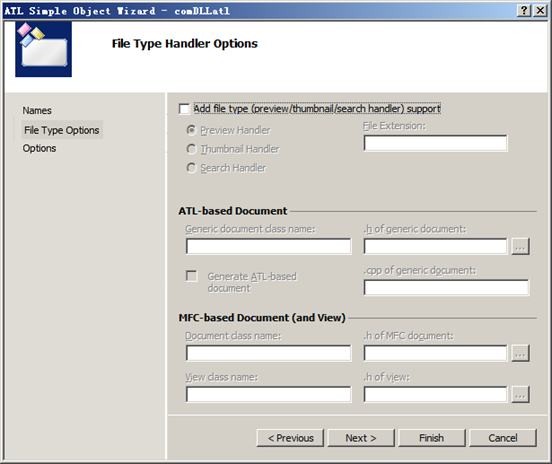Click the .h of view field

(435, 394)
